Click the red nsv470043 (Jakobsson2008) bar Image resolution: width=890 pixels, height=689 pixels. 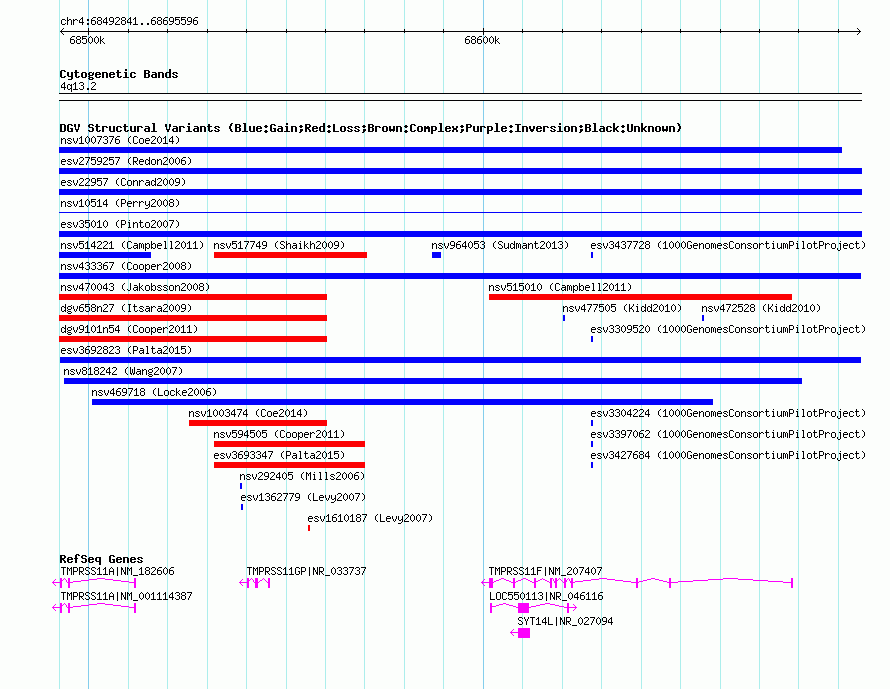pos(193,297)
